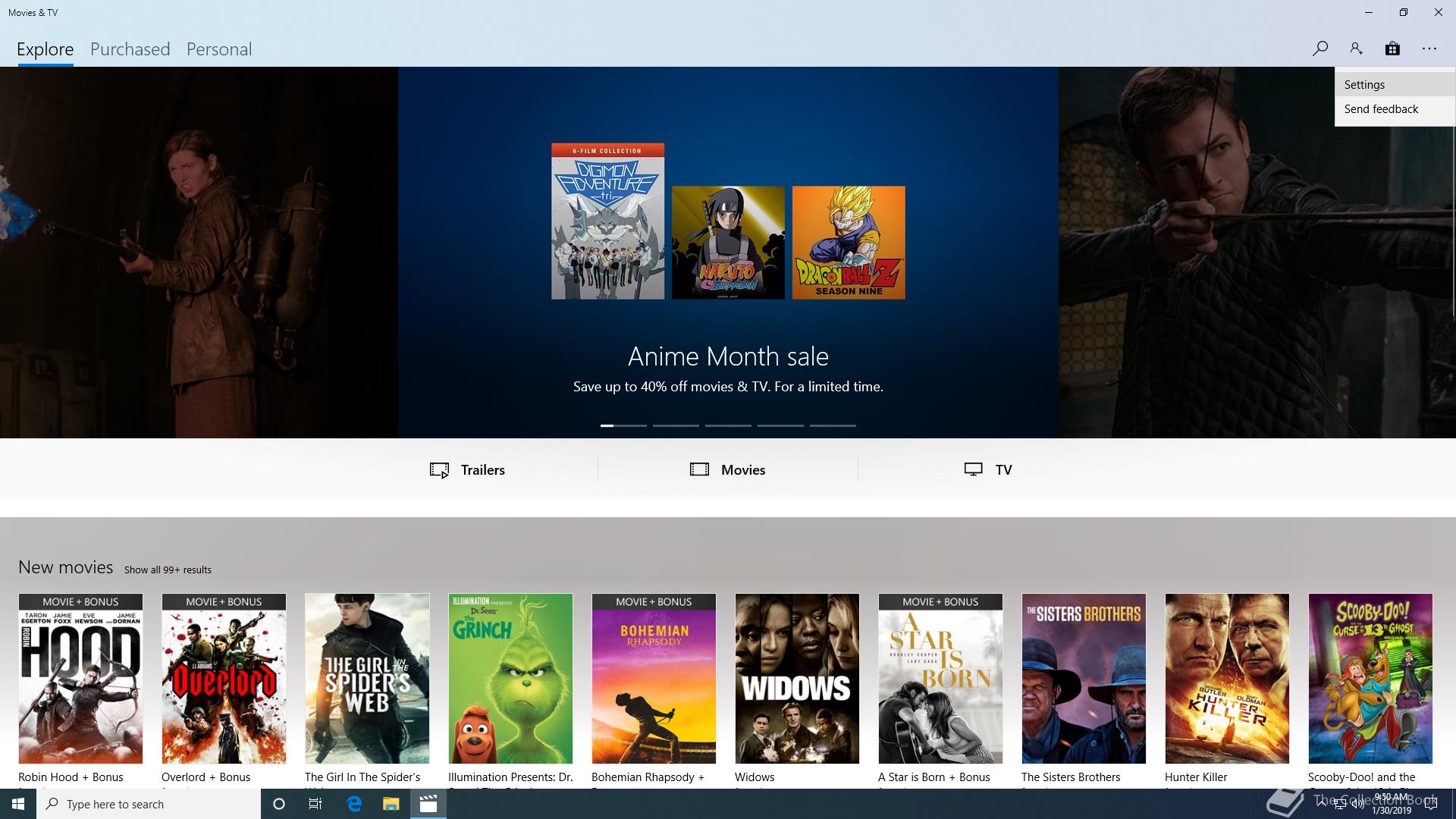The image size is (1456, 819).
Task: Switch to the Explore tab
Action: pos(45,49)
